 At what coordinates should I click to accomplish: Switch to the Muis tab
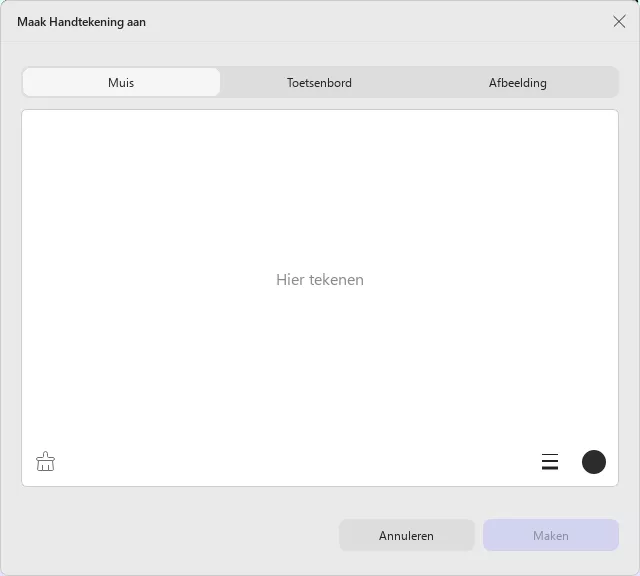121,82
